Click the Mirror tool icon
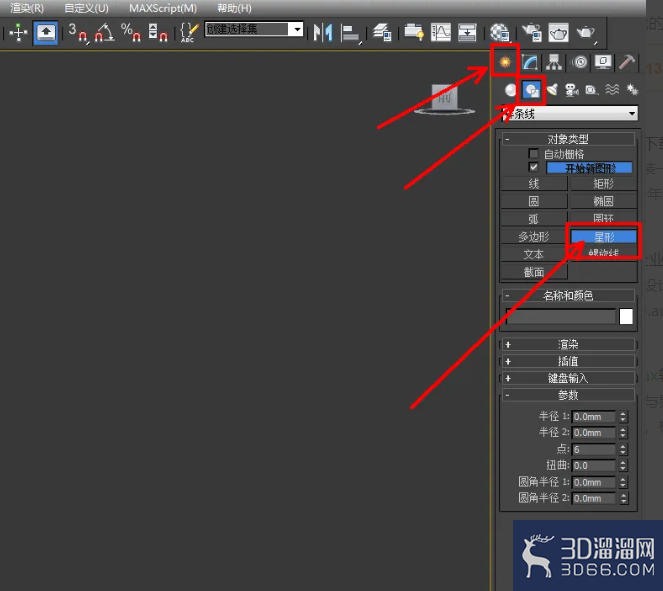The height and width of the screenshot is (591, 663). point(323,33)
